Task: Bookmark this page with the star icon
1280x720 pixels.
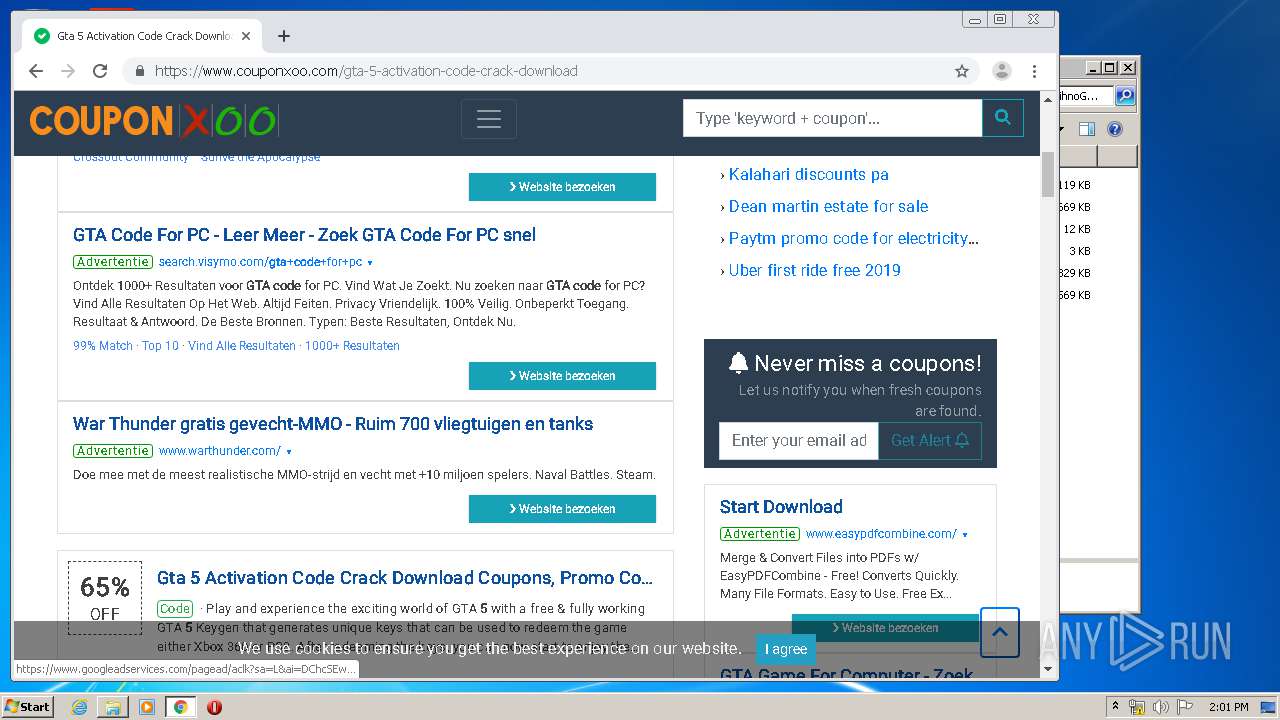Action: [962, 71]
